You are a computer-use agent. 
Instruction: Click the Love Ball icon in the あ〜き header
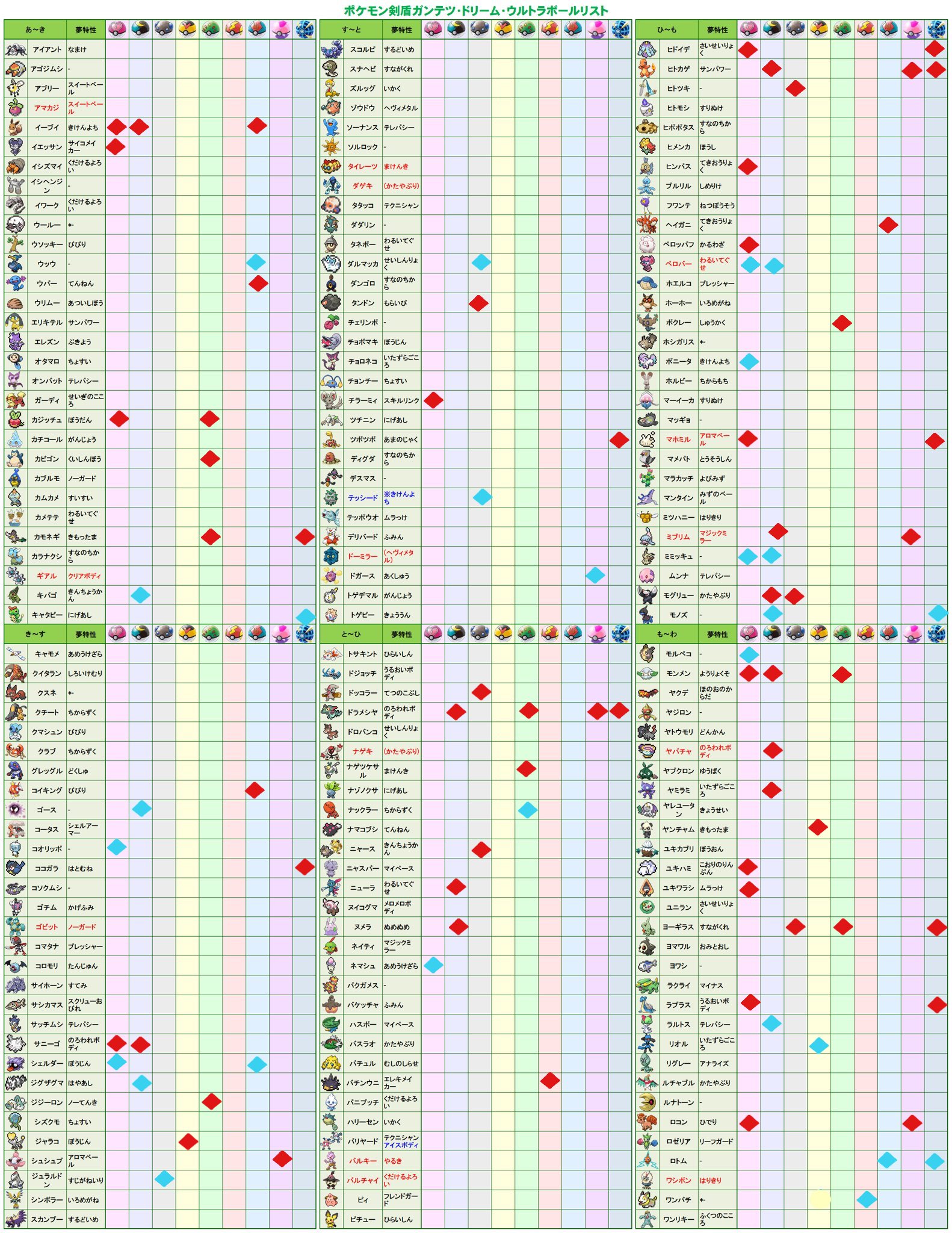click(117, 29)
